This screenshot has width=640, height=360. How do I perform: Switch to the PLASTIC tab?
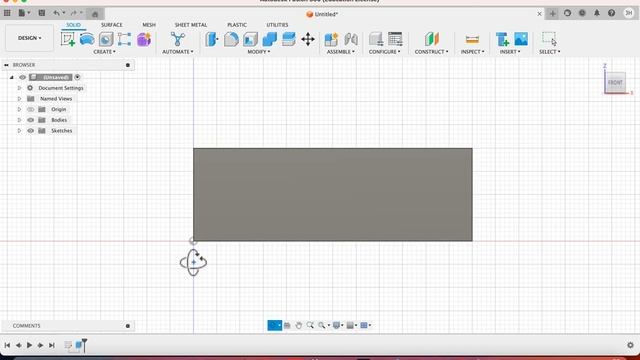pyautogui.click(x=237, y=25)
